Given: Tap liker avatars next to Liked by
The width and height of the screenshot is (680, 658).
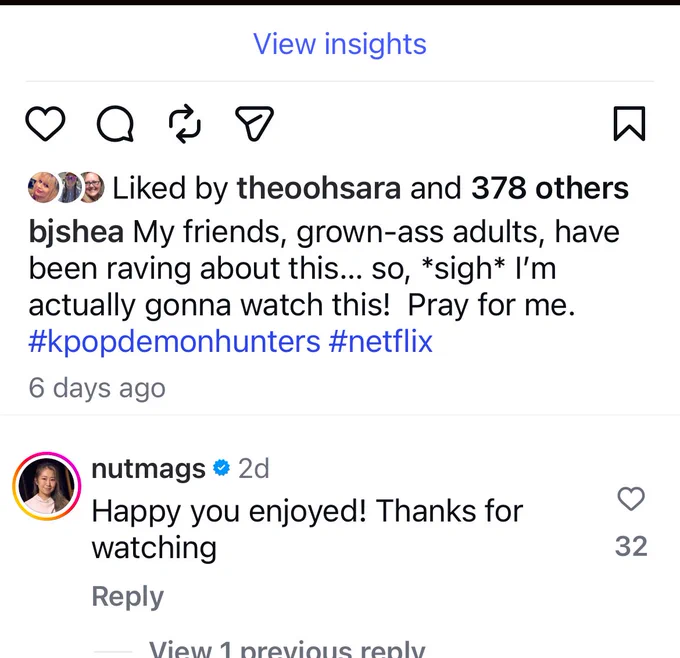Looking at the screenshot, I should (x=66, y=187).
